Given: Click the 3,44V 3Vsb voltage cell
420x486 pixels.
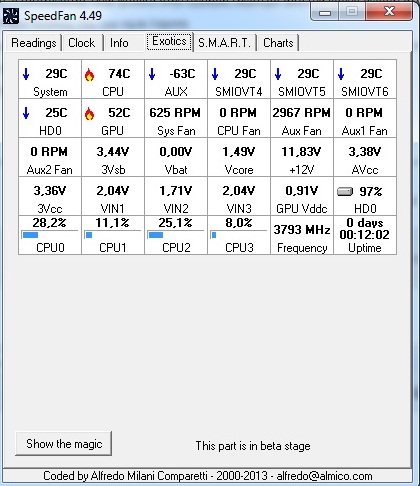Looking at the screenshot, I should pos(113,157).
